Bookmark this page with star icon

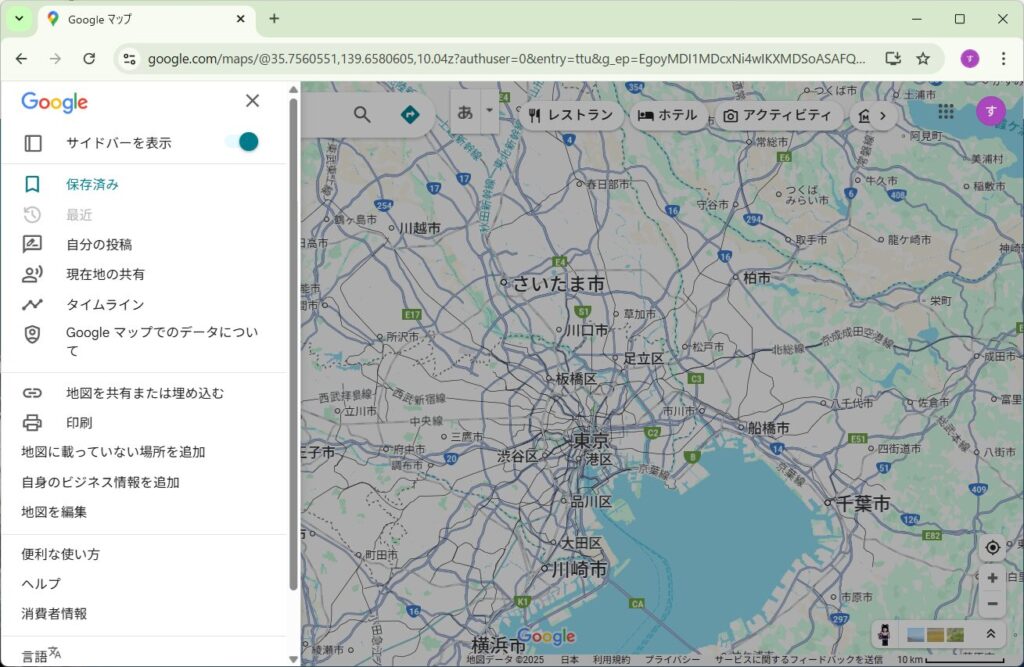coord(923,59)
